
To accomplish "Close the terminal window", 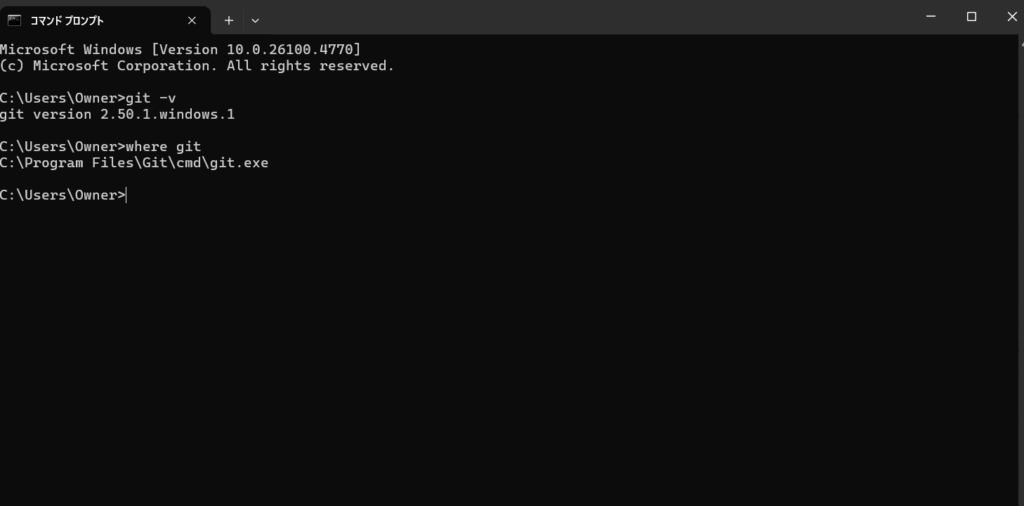I will (1008, 17).
